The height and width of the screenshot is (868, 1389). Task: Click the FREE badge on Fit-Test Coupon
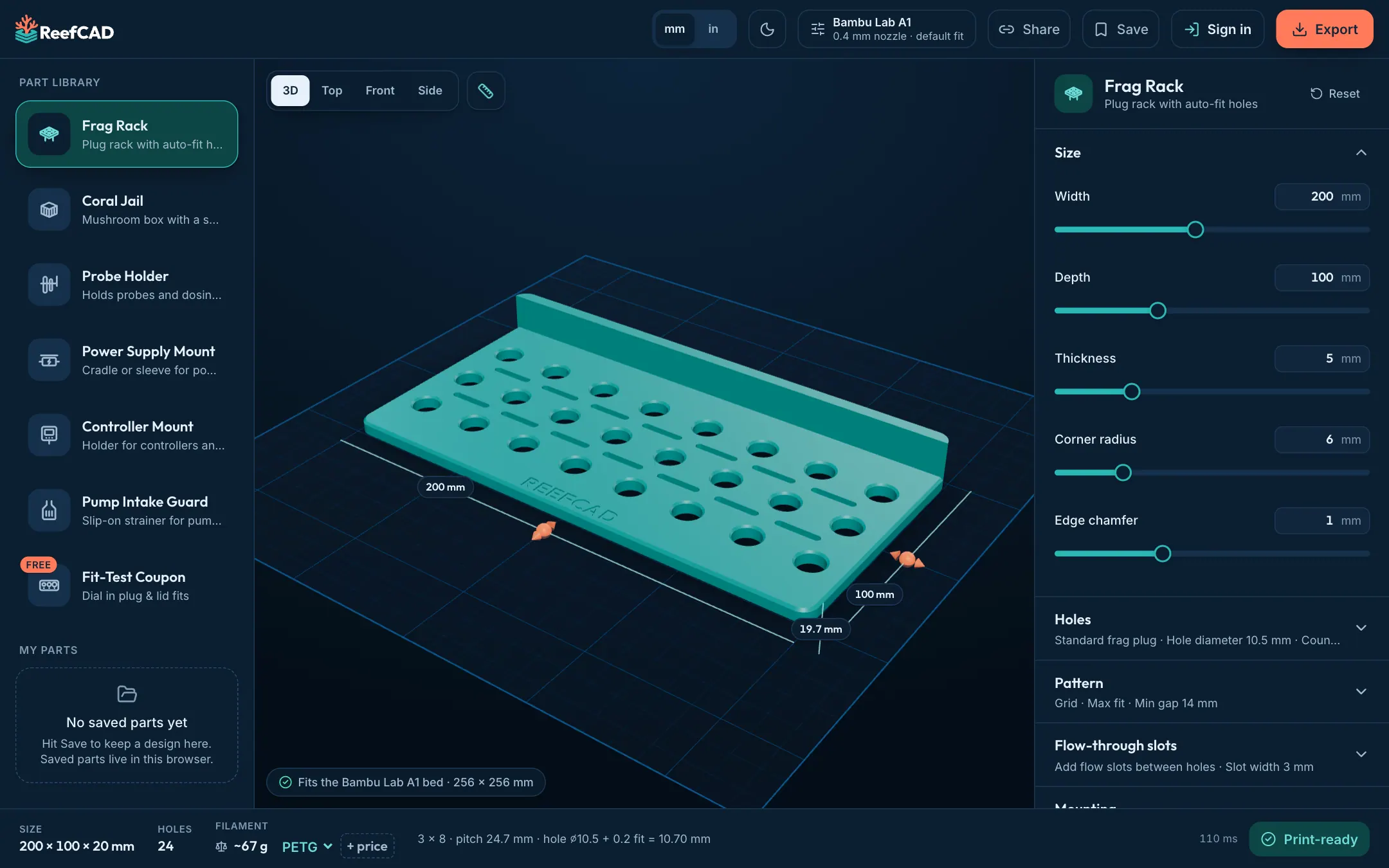click(x=38, y=565)
